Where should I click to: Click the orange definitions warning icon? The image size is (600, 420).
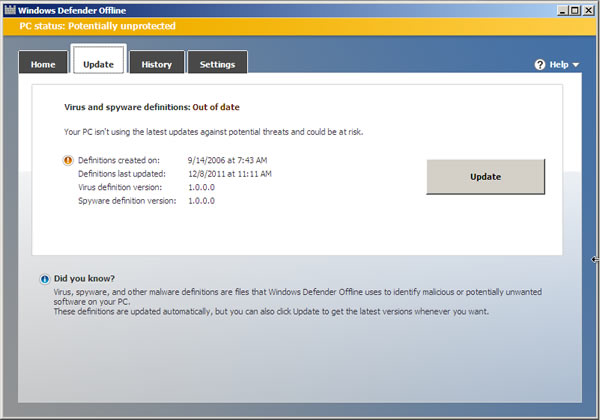pos(68,160)
